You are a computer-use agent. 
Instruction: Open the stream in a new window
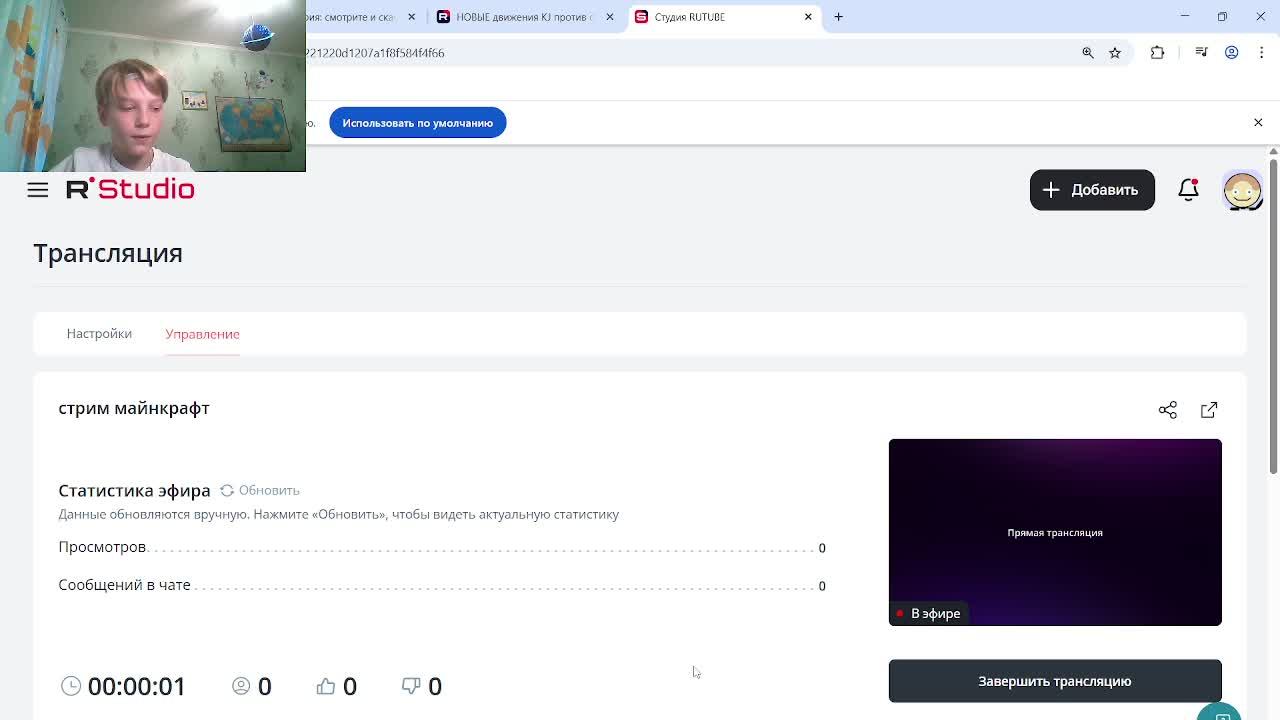click(1209, 410)
